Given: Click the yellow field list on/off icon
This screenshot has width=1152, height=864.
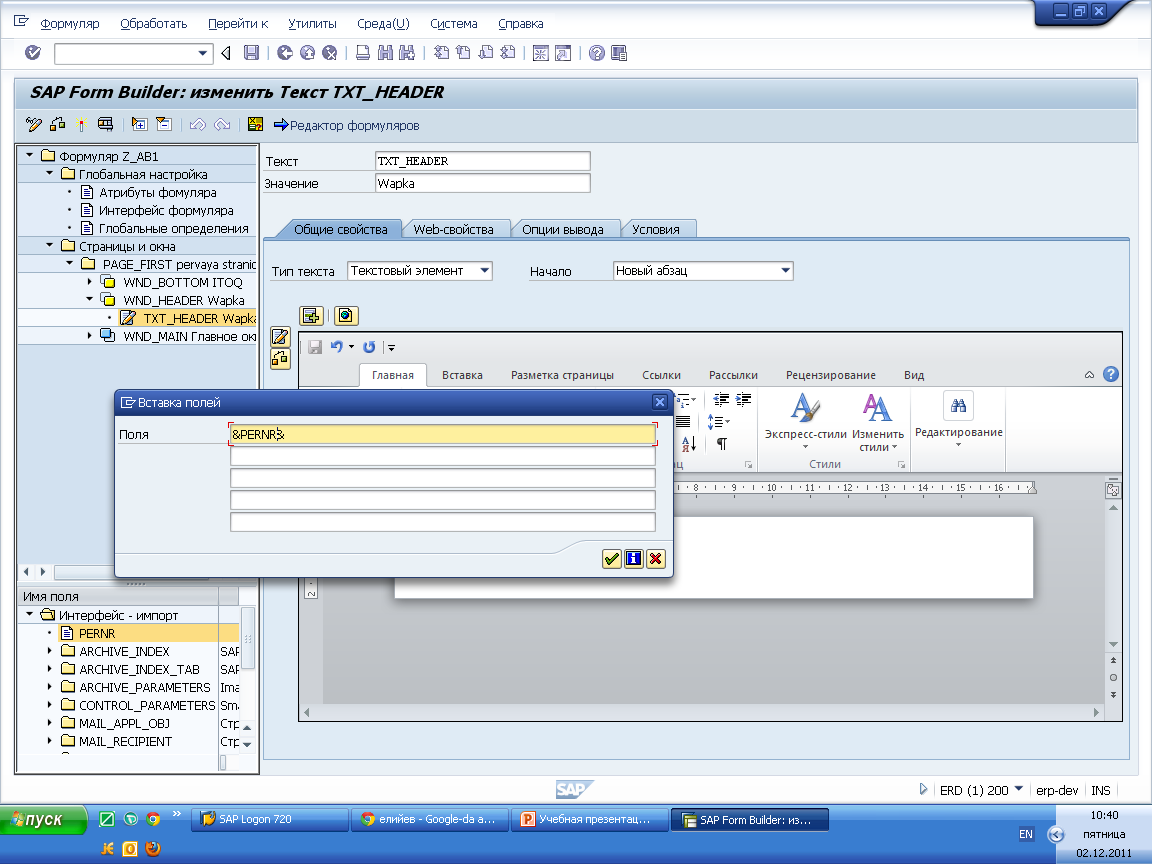Looking at the screenshot, I should pos(255,124).
